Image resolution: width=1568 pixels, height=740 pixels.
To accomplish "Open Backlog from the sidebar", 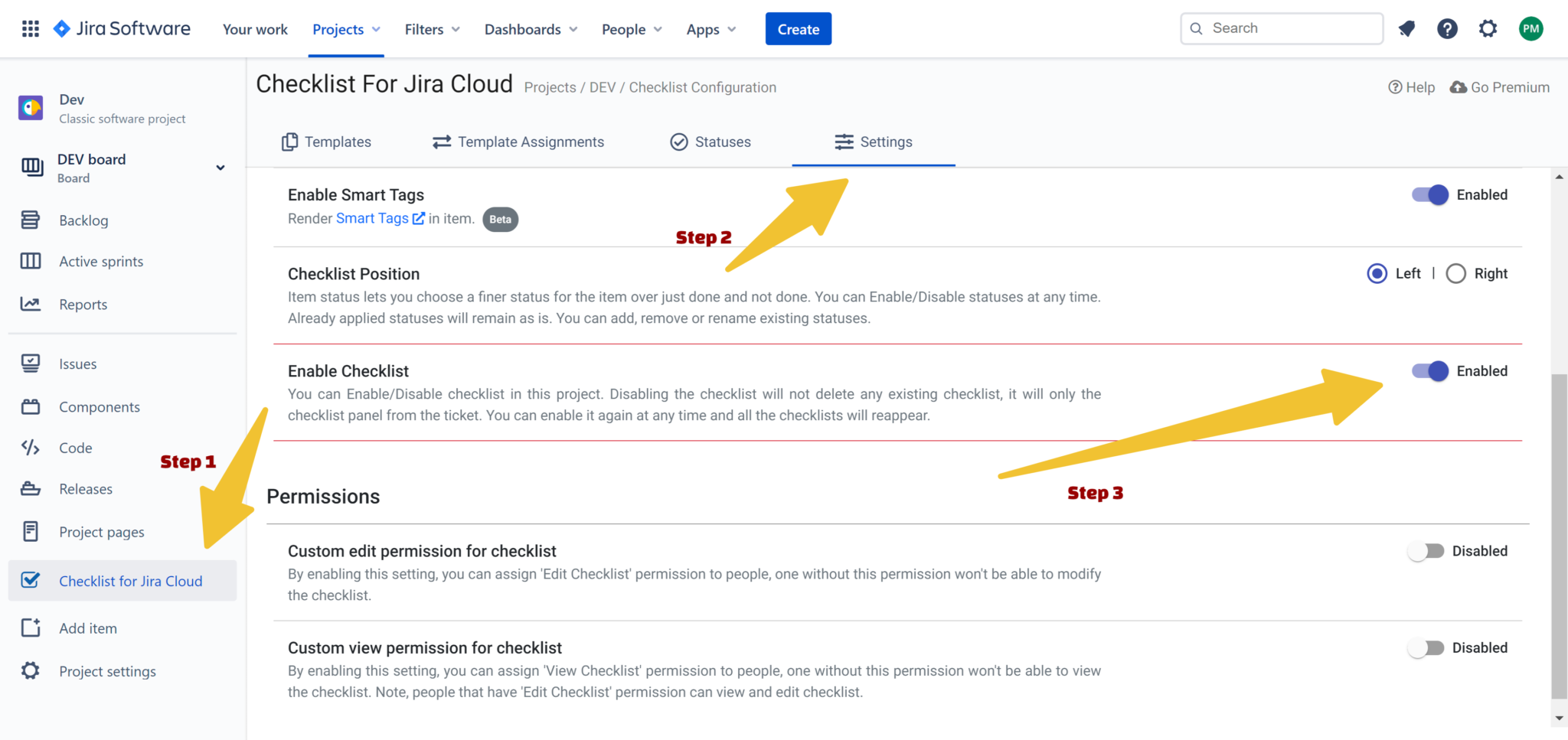I will pos(83,220).
